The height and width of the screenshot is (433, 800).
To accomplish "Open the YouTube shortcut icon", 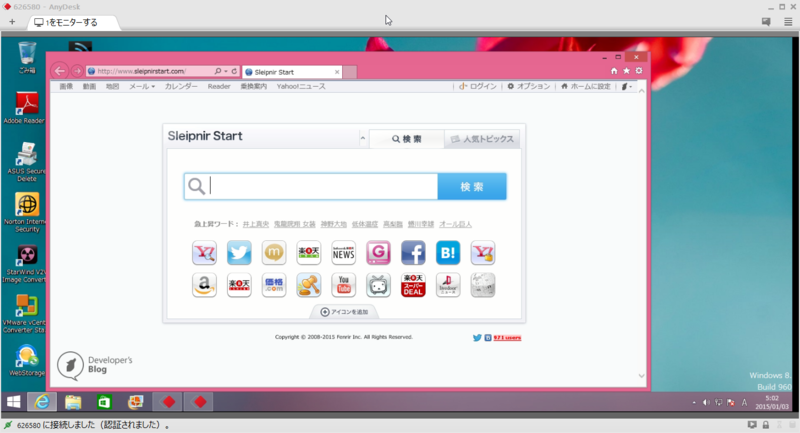I will [x=343, y=285].
